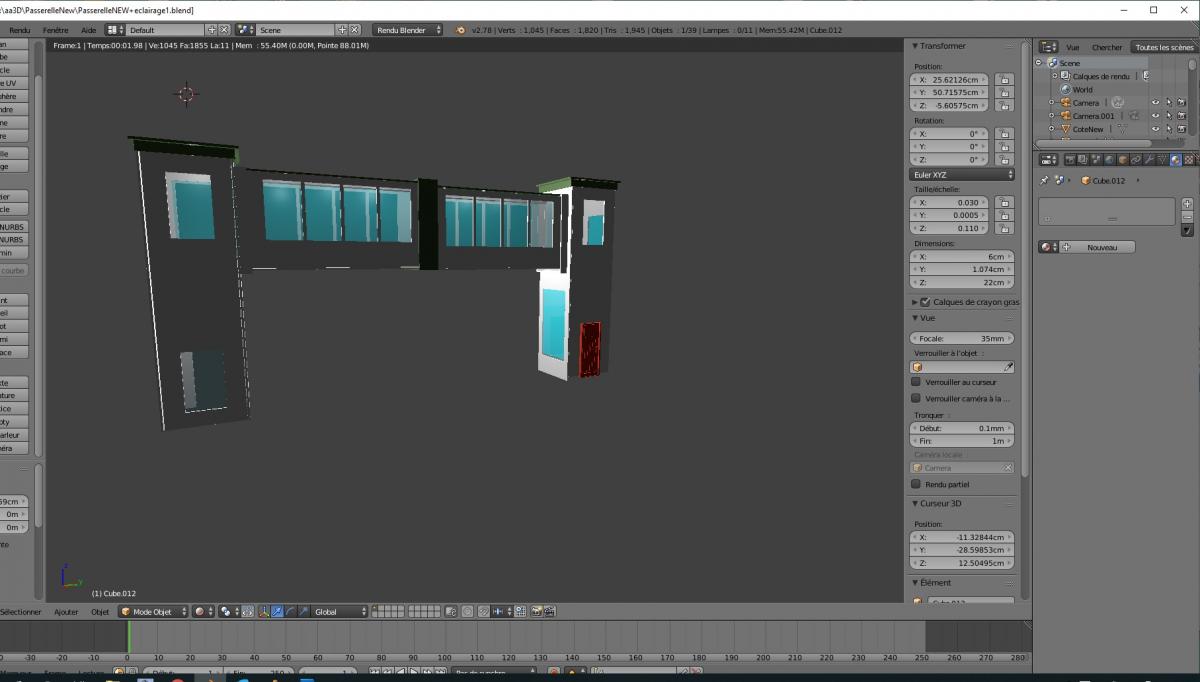Open the Material properties tab icon
Screen dimensions: 1200x682
tap(1174, 160)
